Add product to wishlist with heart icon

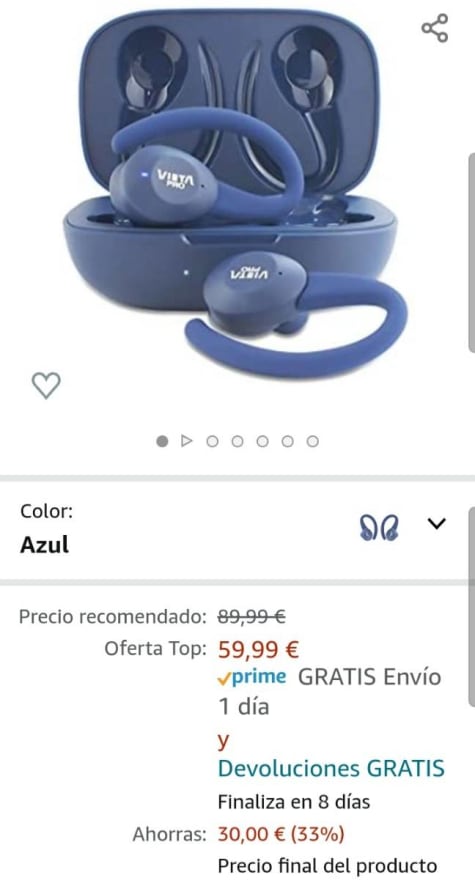pyautogui.click(x=46, y=385)
